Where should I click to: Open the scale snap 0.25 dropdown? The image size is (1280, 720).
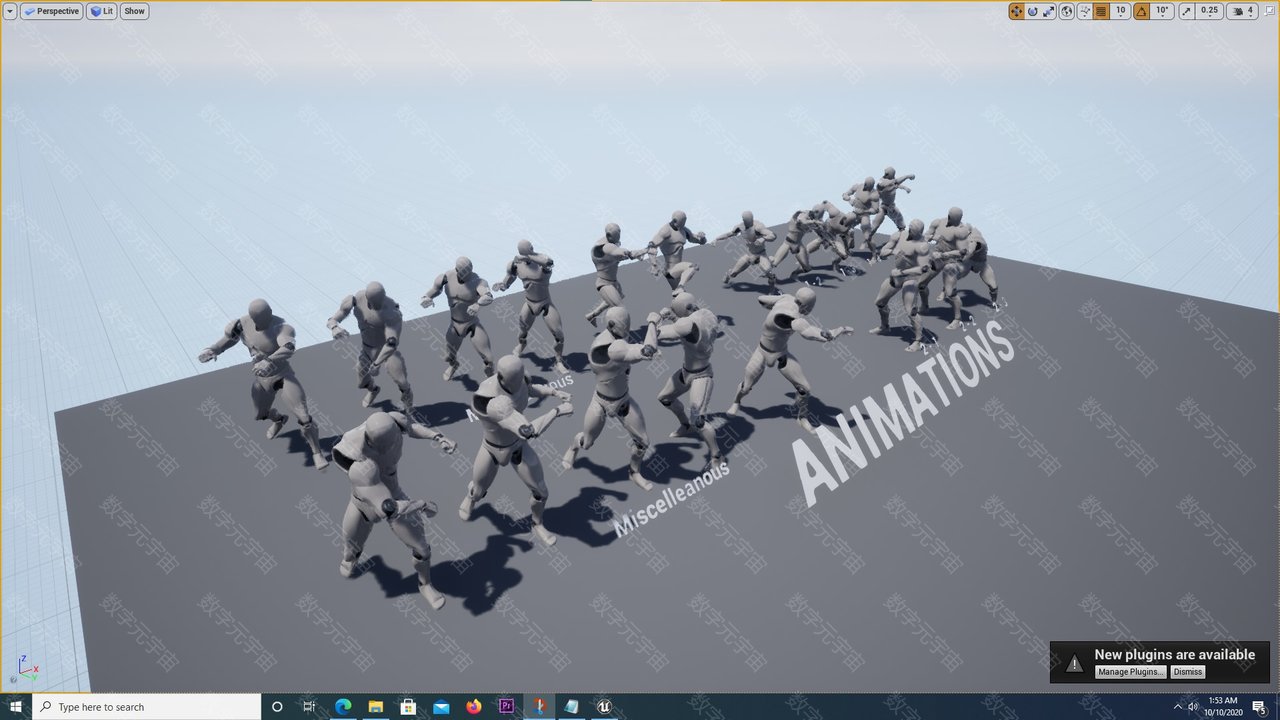click(x=1210, y=11)
